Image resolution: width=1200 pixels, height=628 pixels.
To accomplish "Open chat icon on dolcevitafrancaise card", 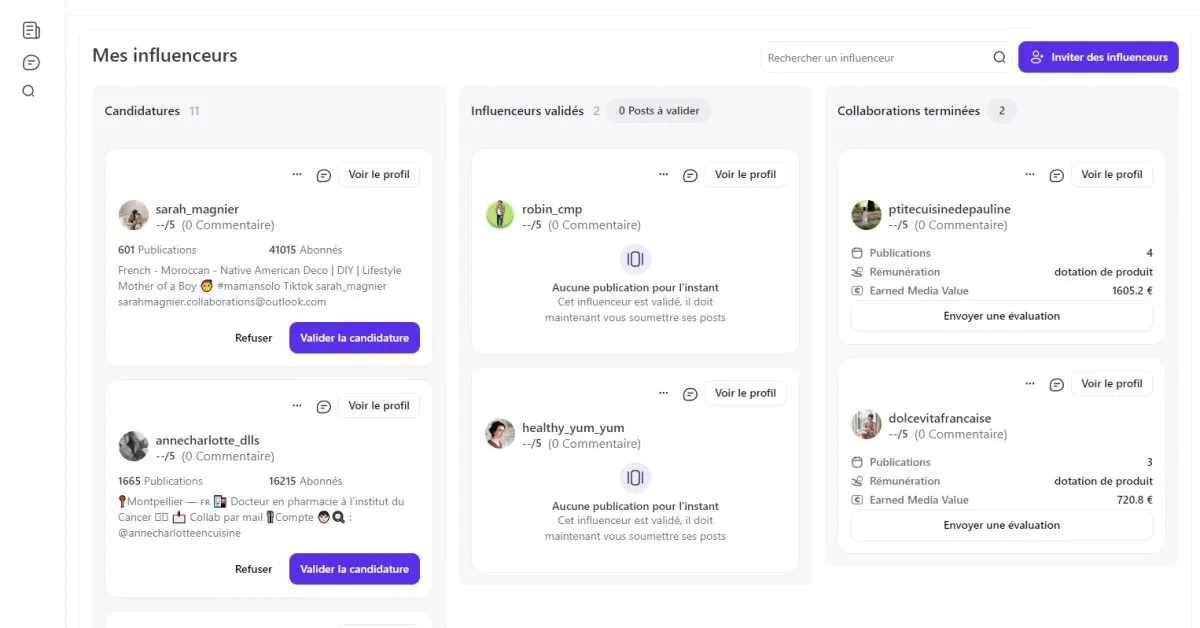I will tap(1056, 384).
